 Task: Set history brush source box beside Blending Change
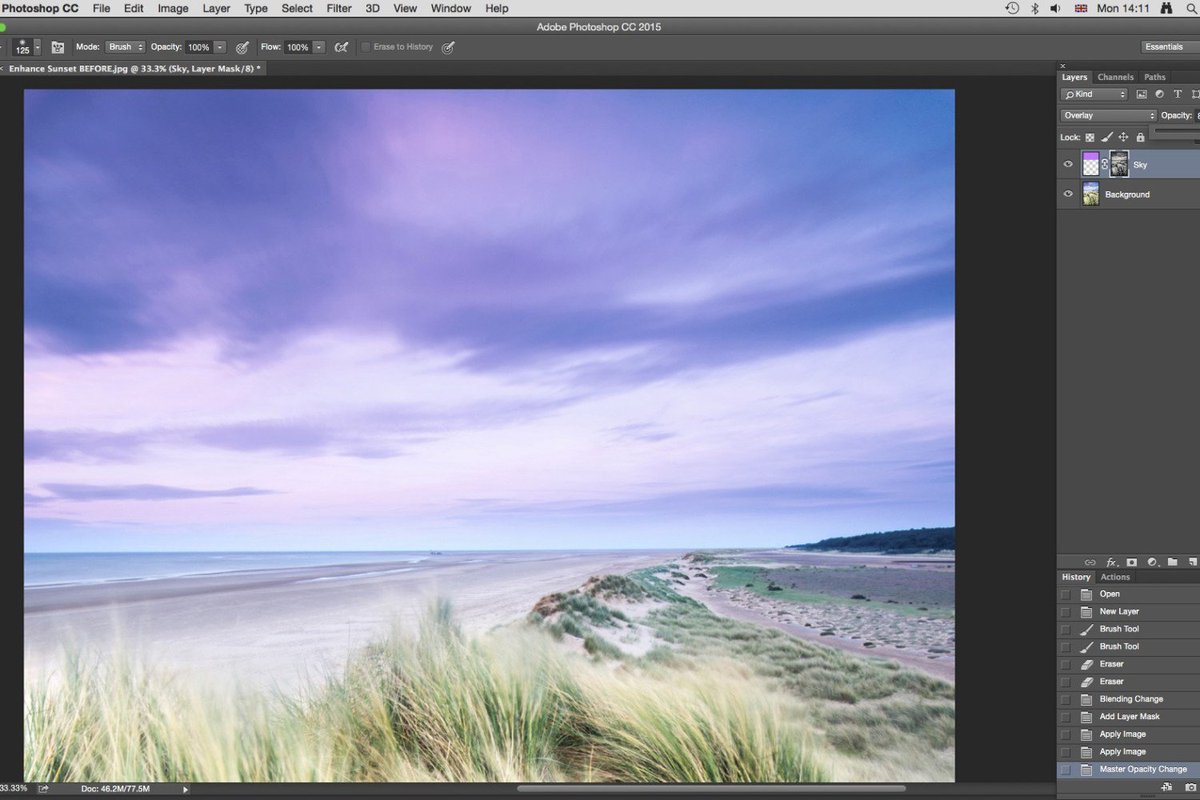coord(1066,699)
